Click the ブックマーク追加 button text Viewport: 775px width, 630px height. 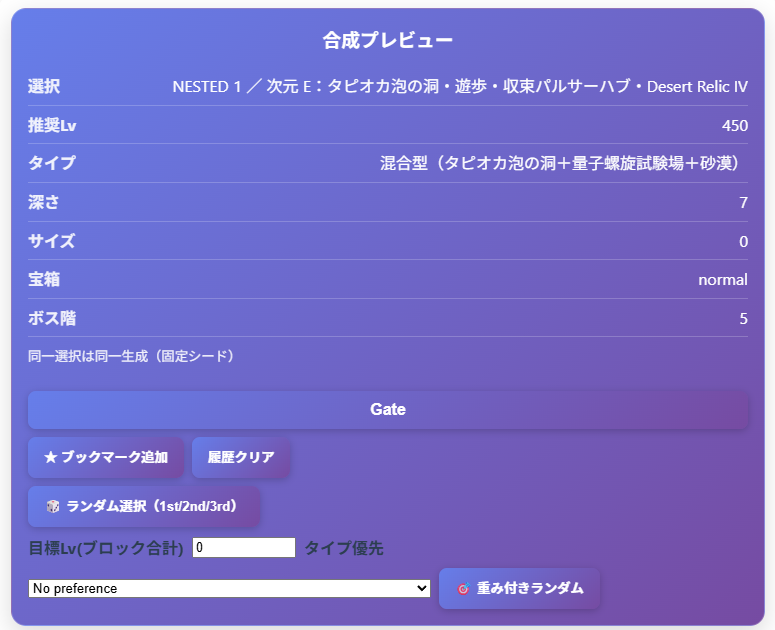tap(114, 457)
